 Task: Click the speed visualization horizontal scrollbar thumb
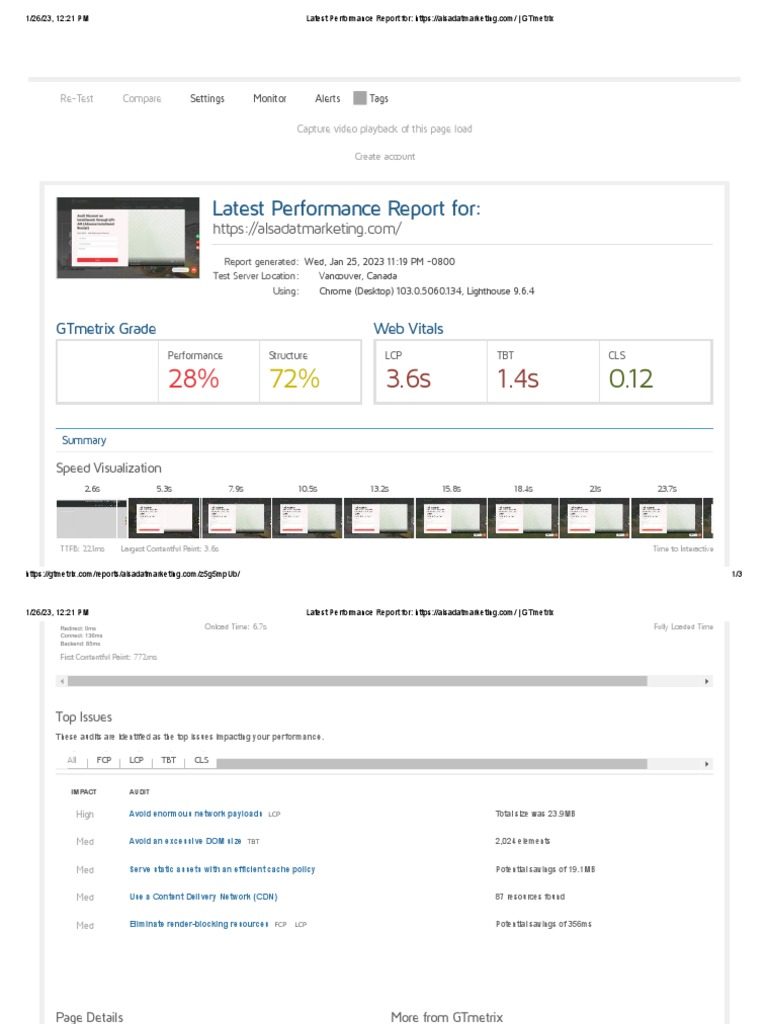[x=357, y=681]
